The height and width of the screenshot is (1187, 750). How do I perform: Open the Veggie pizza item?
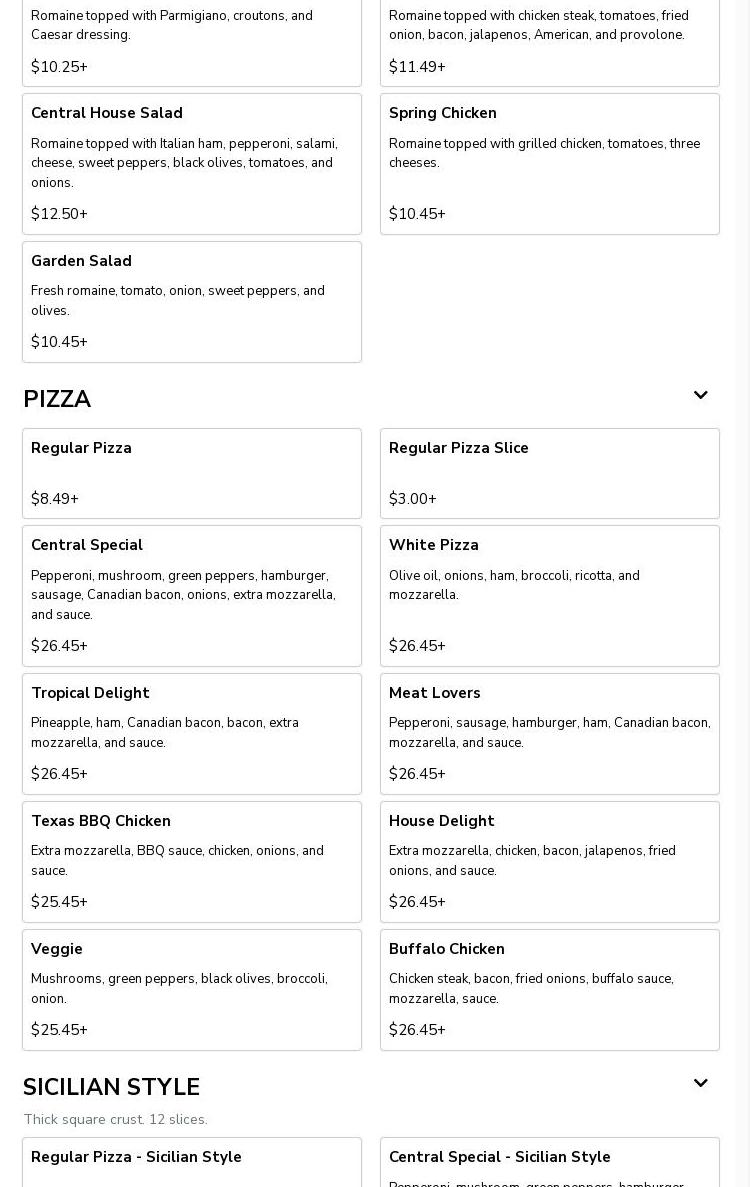pos(192,989)
